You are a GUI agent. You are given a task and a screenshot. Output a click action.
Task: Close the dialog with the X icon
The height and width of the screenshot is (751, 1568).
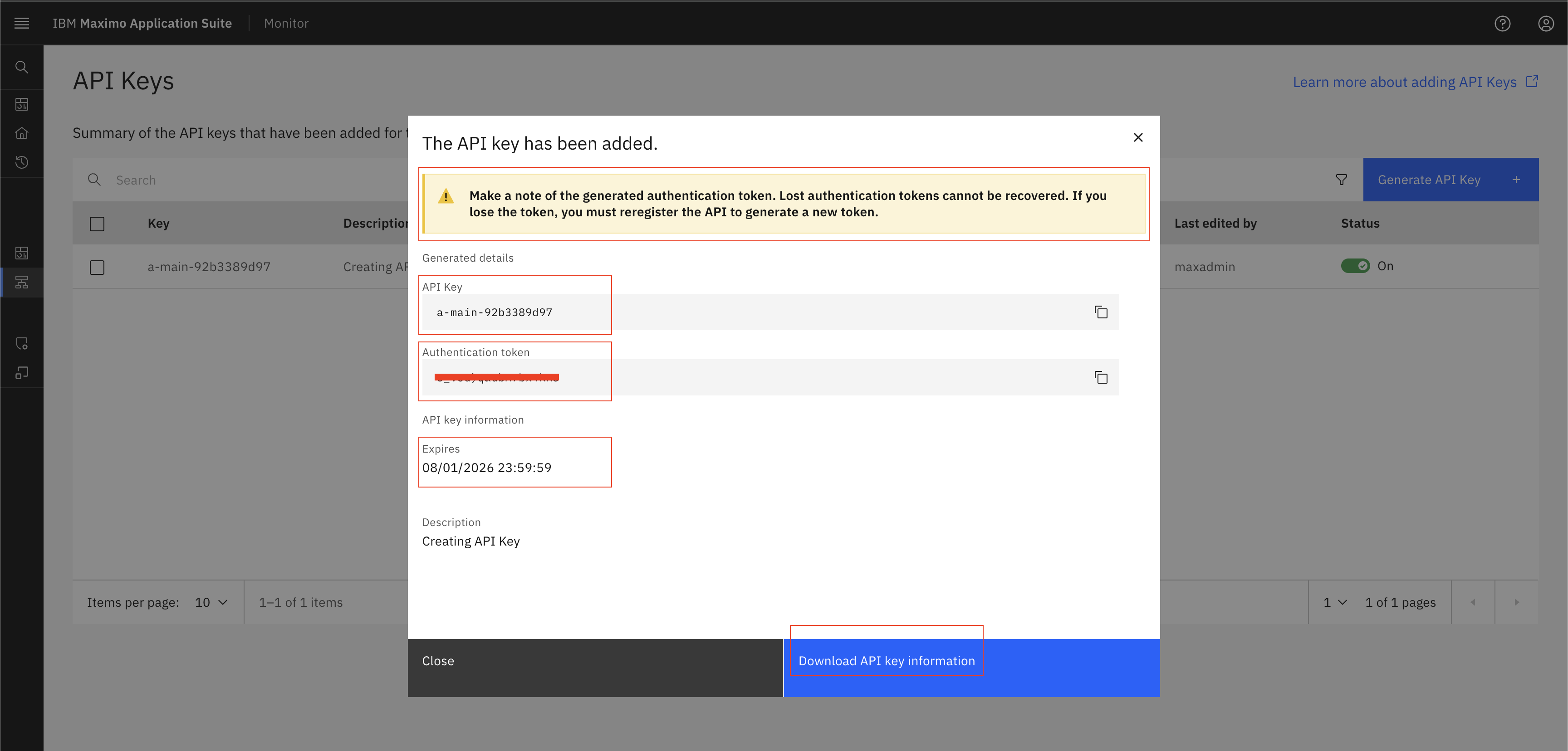click(x=1138, y=137)
